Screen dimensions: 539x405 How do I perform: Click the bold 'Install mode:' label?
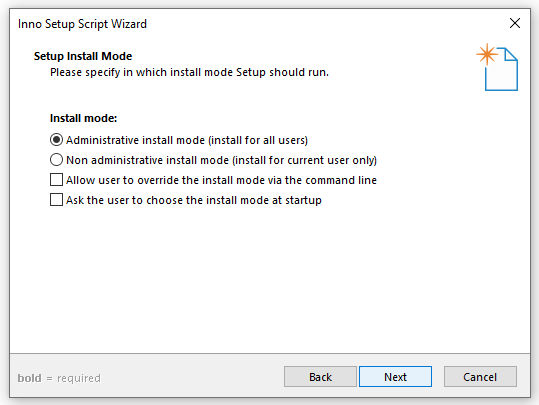point(84,118)
